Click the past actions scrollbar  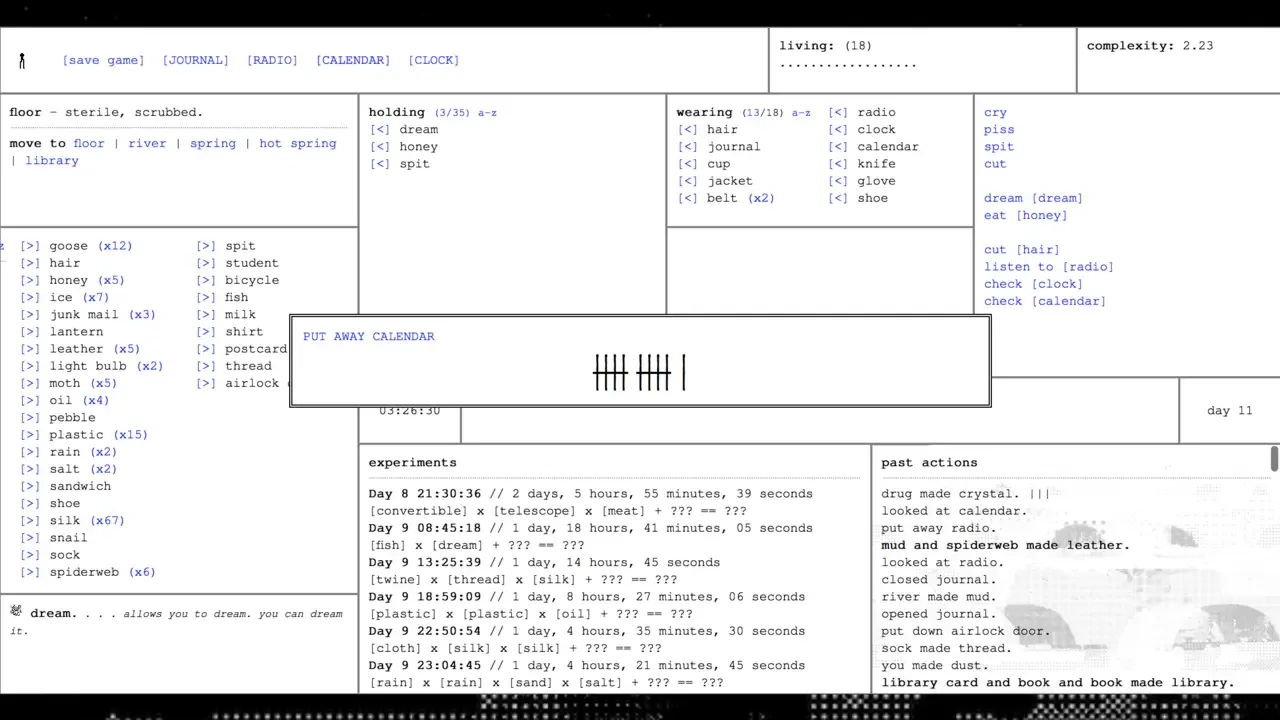coord(1274,459)
